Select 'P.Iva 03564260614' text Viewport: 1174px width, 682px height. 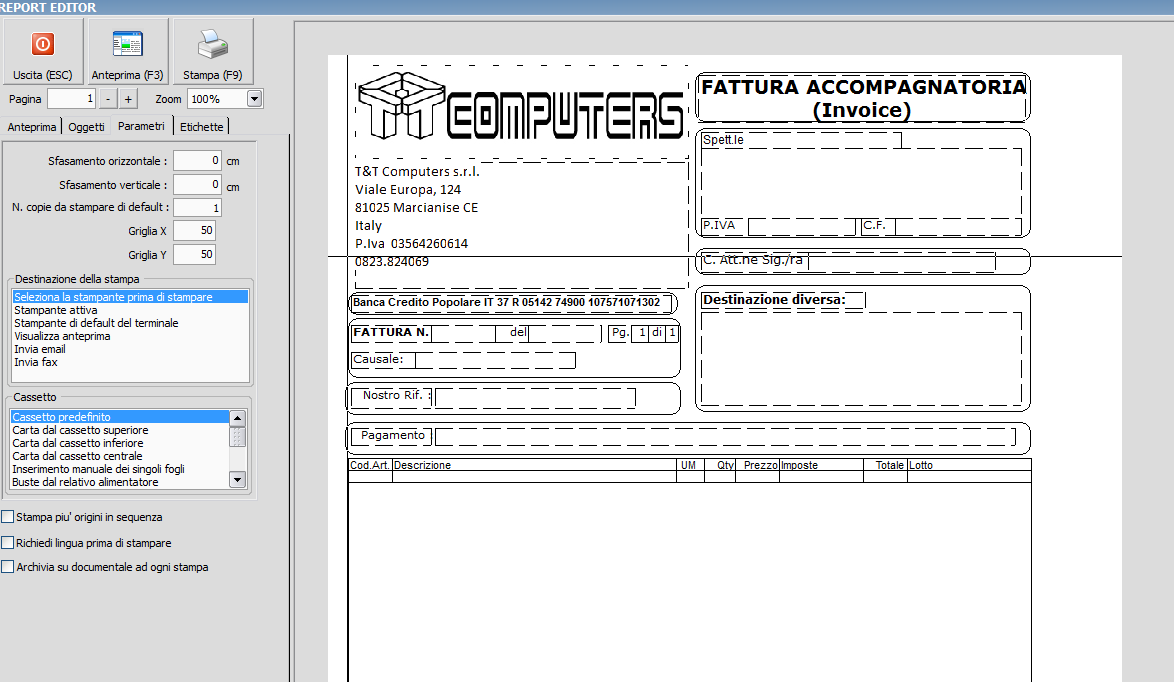point(411,243)
